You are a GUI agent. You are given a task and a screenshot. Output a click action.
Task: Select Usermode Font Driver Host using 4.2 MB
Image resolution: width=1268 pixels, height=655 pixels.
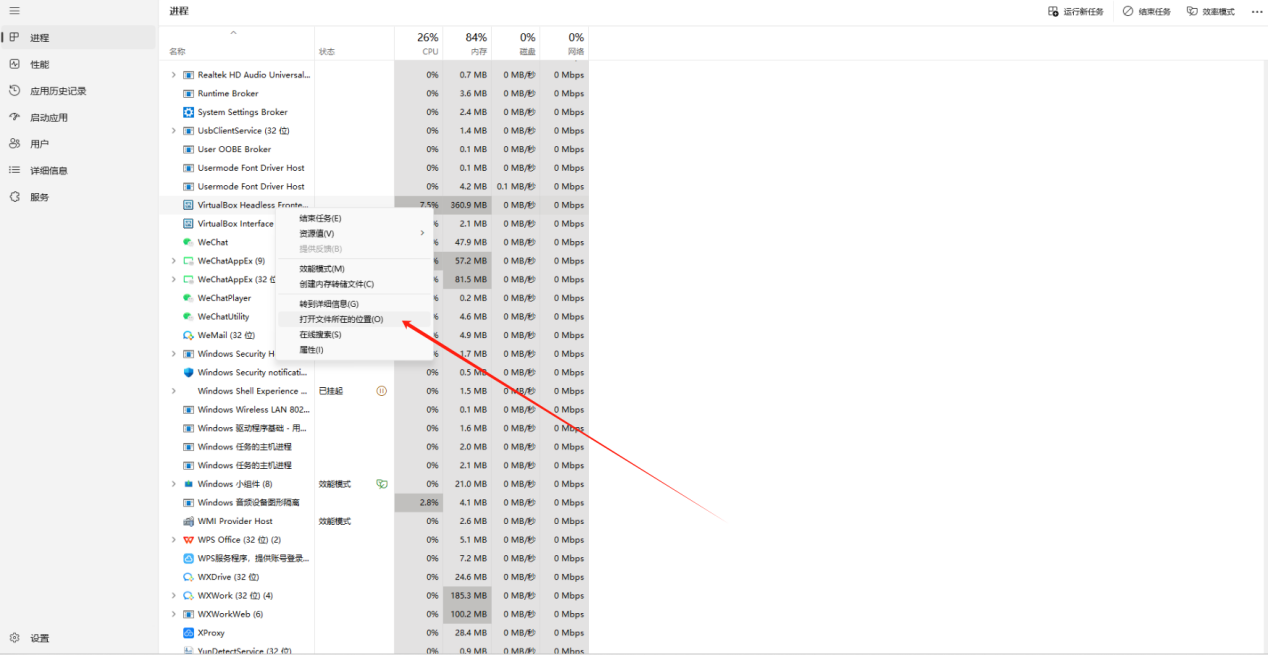click(x=375, y=187)
